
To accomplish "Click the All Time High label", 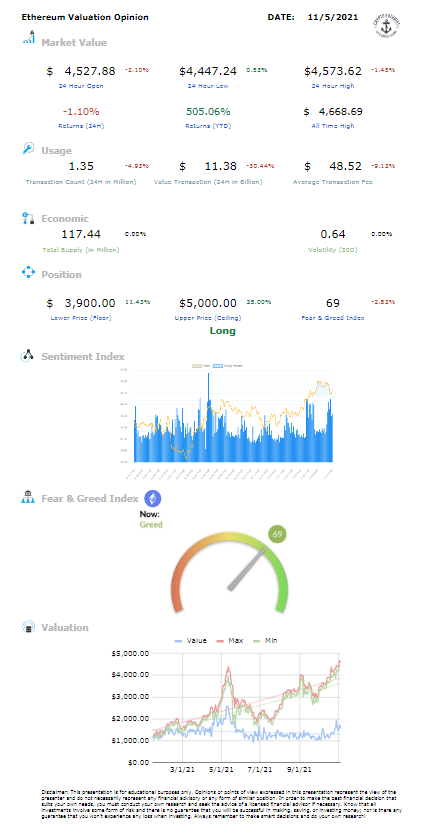I will 332,126.
